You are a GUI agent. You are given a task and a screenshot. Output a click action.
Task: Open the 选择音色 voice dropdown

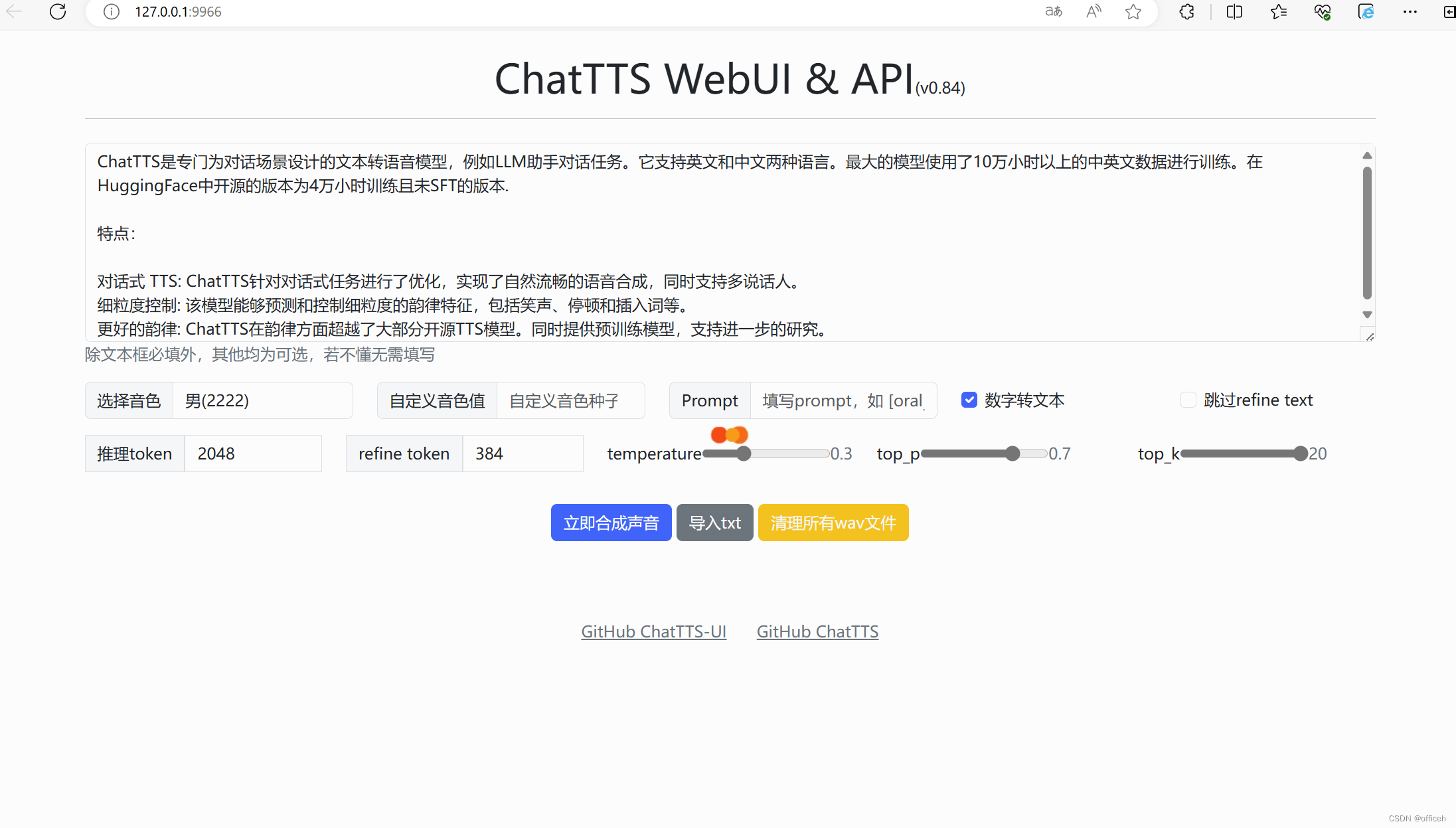262,400
